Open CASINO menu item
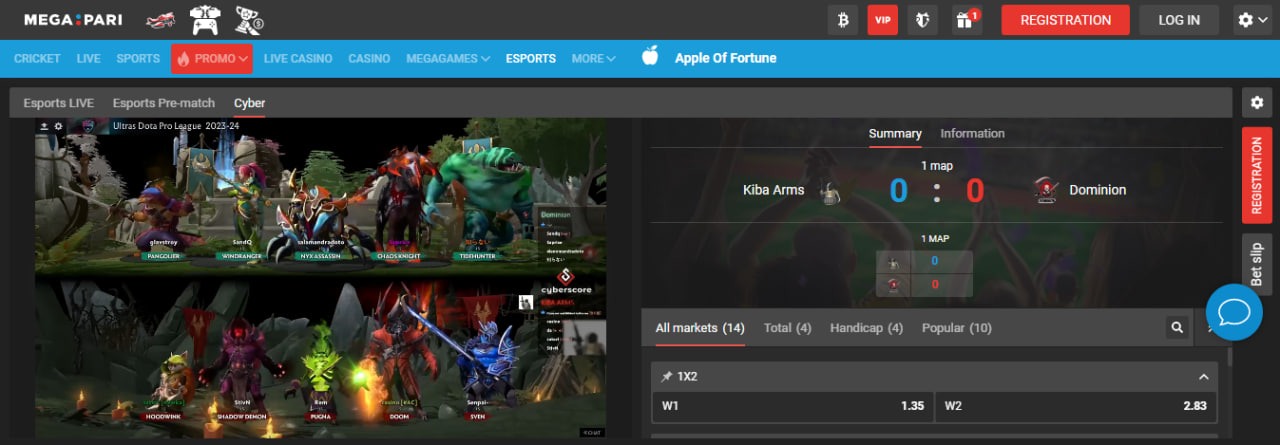Viewport: 1280px width, 445px height. (x=369, y=59)
